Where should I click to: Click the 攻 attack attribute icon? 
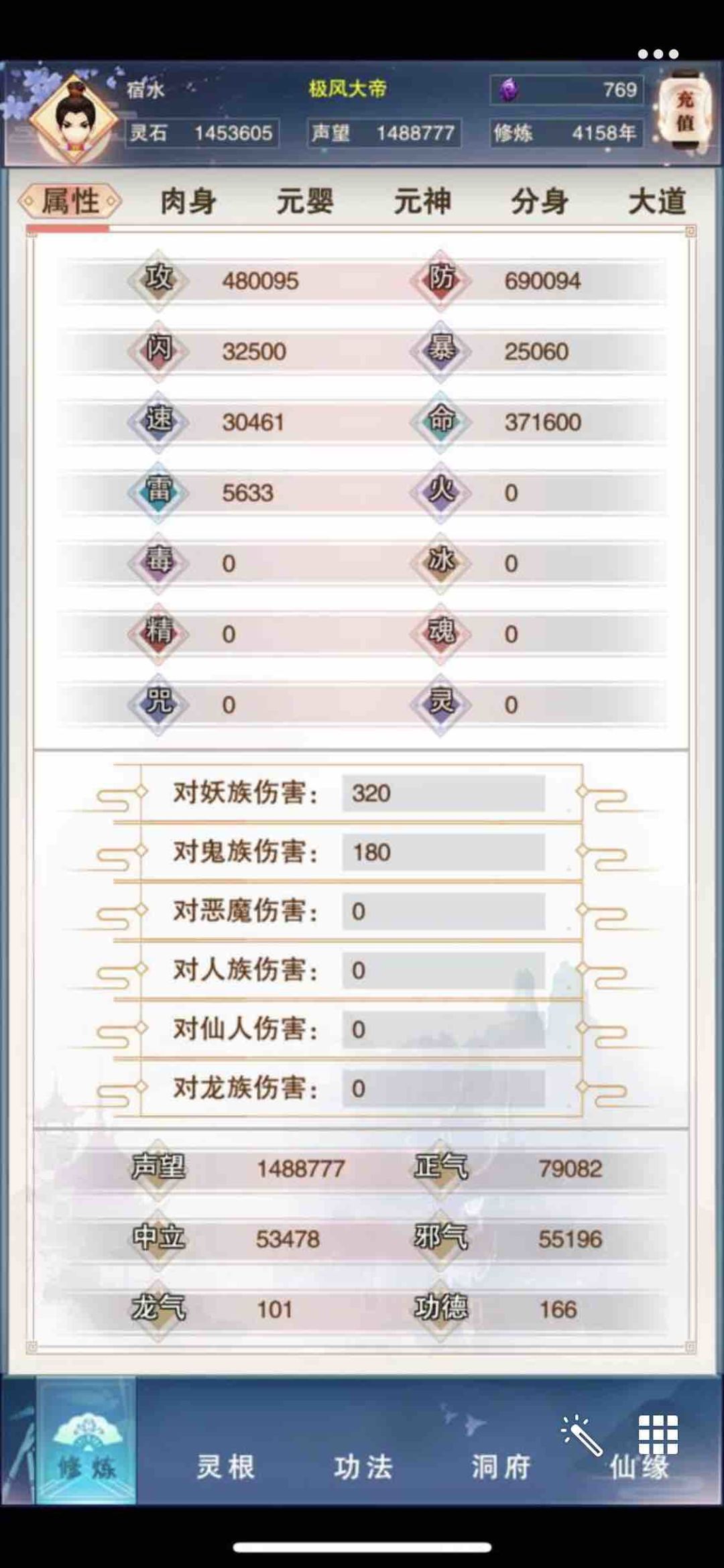[x=159, y=279]
